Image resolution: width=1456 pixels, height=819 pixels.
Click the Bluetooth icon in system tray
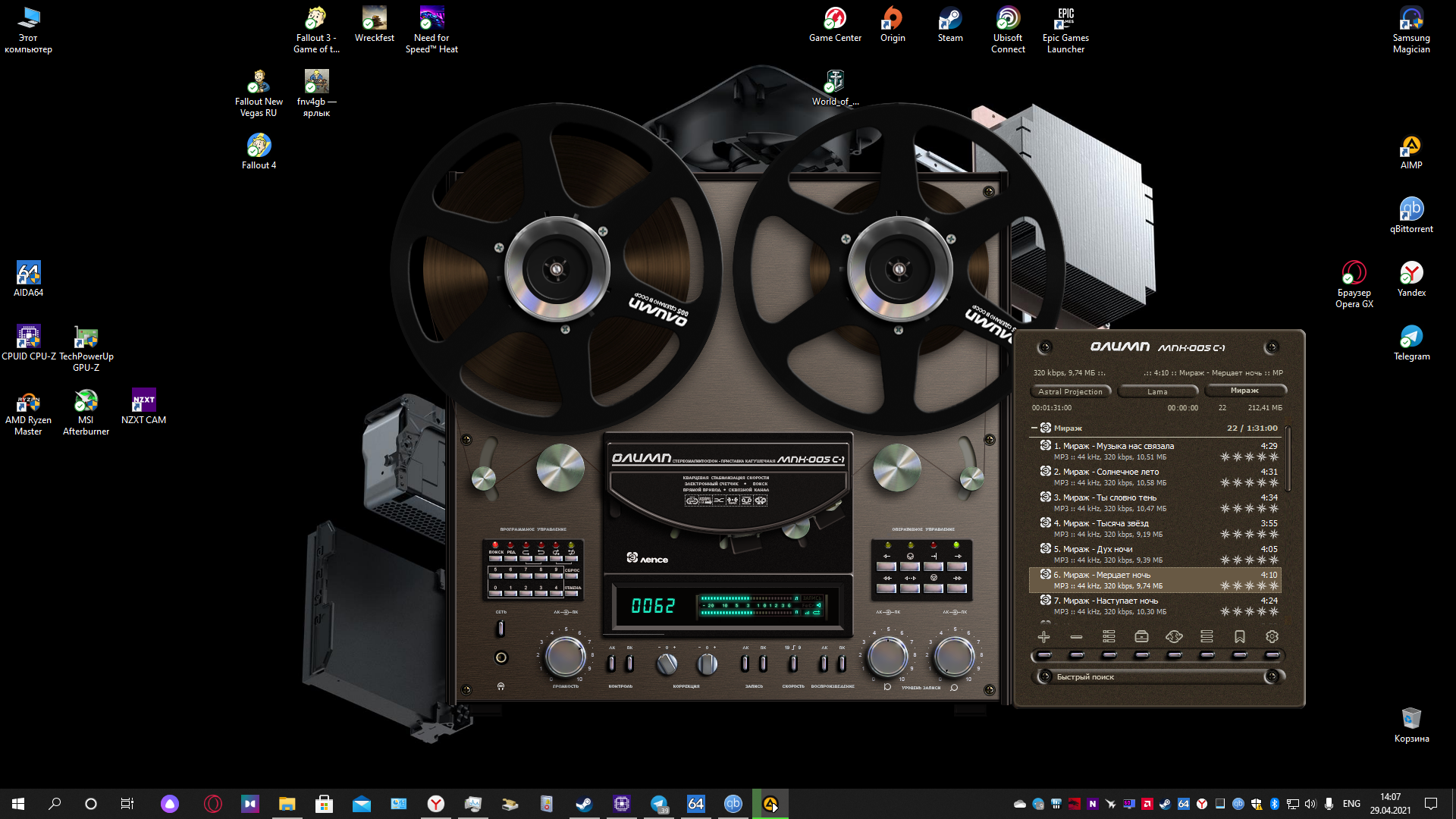tap(1275, 804)
